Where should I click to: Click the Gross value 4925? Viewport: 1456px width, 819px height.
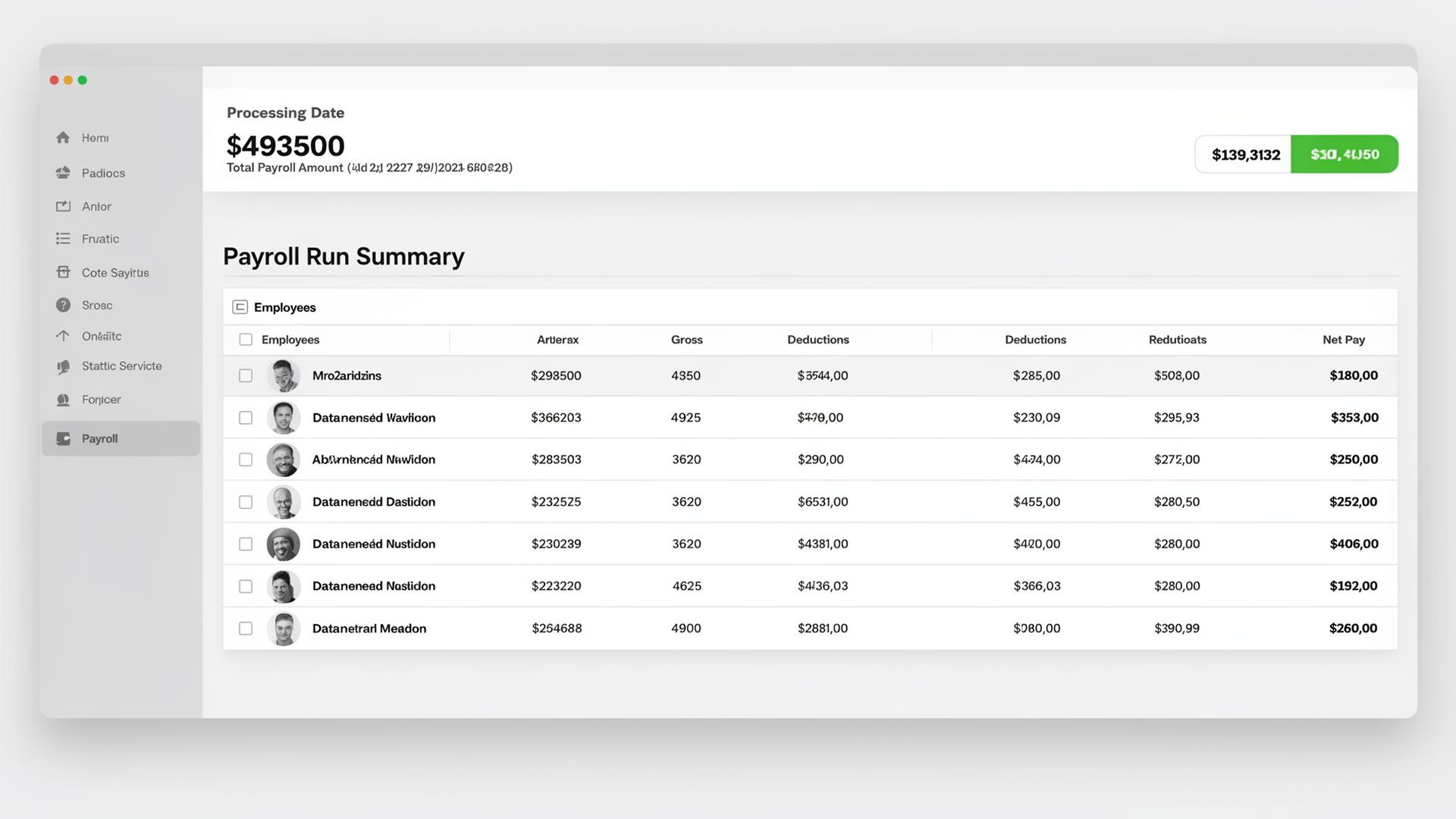tap(686, 418)
